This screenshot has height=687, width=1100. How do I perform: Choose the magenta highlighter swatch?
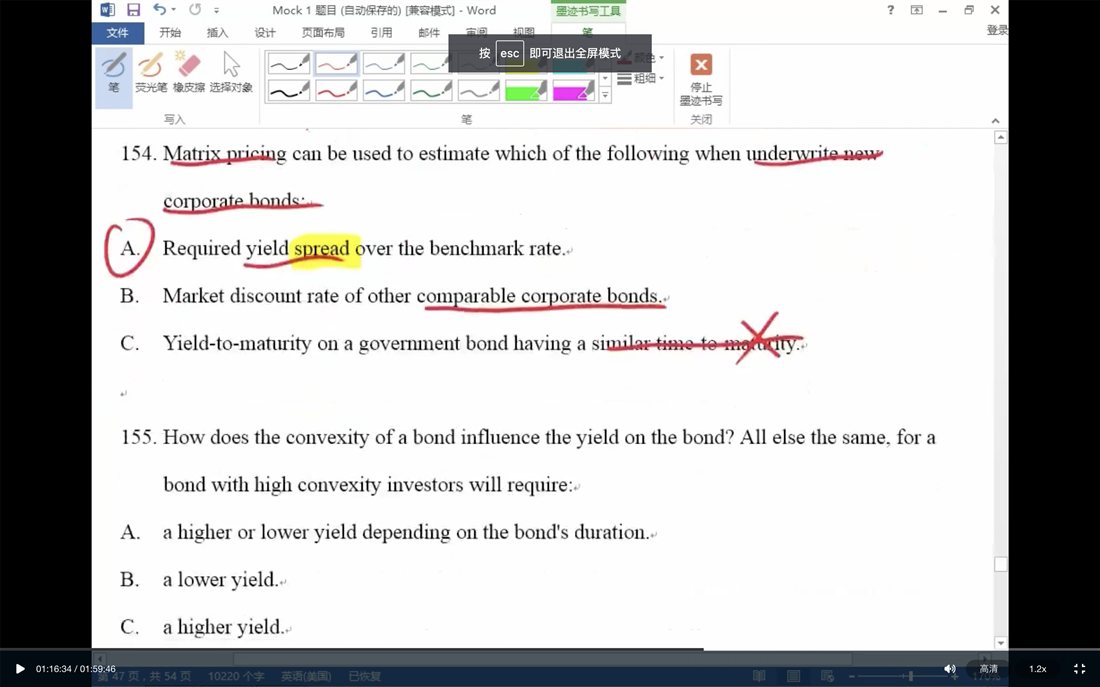coord(574,91)
